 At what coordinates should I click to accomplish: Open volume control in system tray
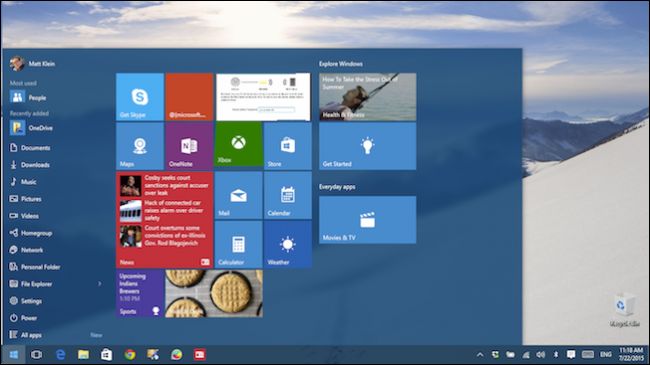541,355
